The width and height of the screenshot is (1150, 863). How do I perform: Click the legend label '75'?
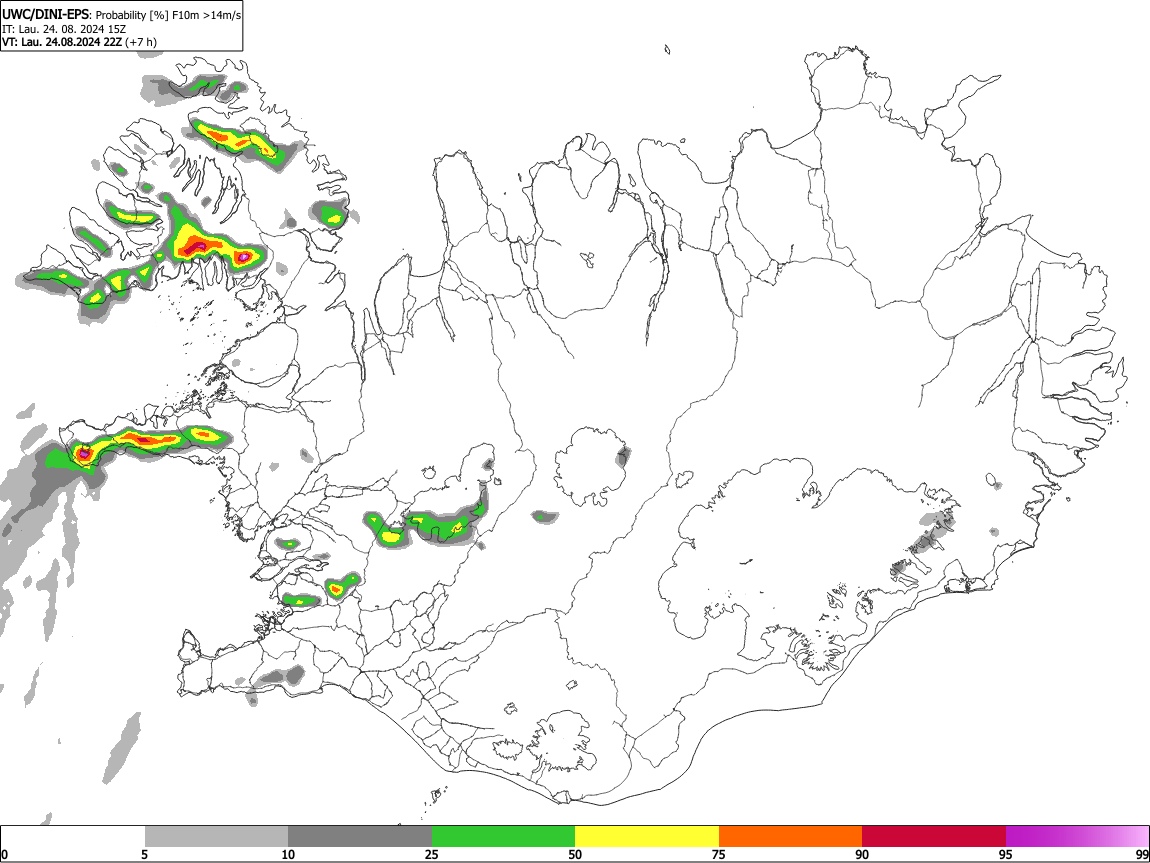pos(719,854)
